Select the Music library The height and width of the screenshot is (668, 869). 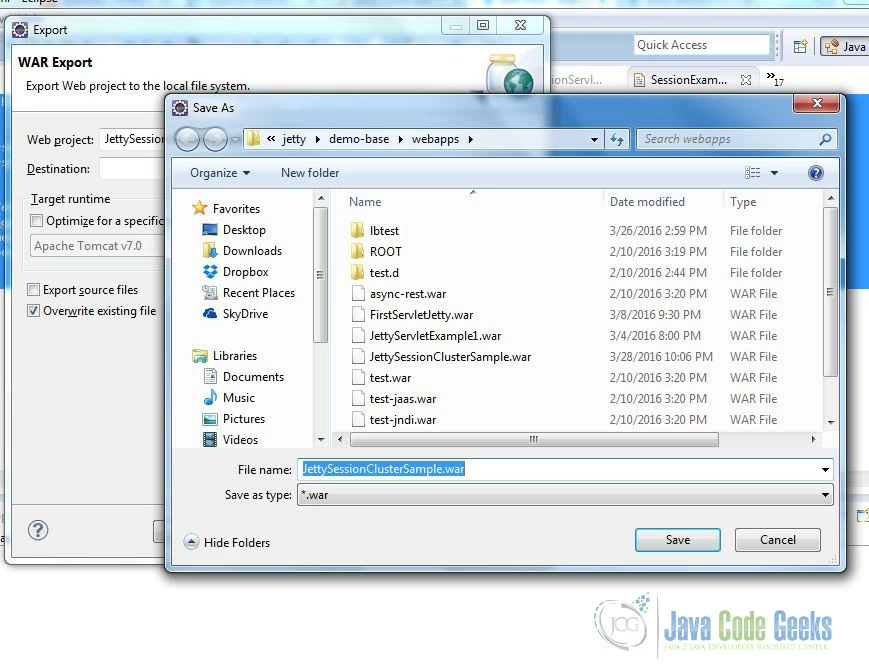point(238,397)
